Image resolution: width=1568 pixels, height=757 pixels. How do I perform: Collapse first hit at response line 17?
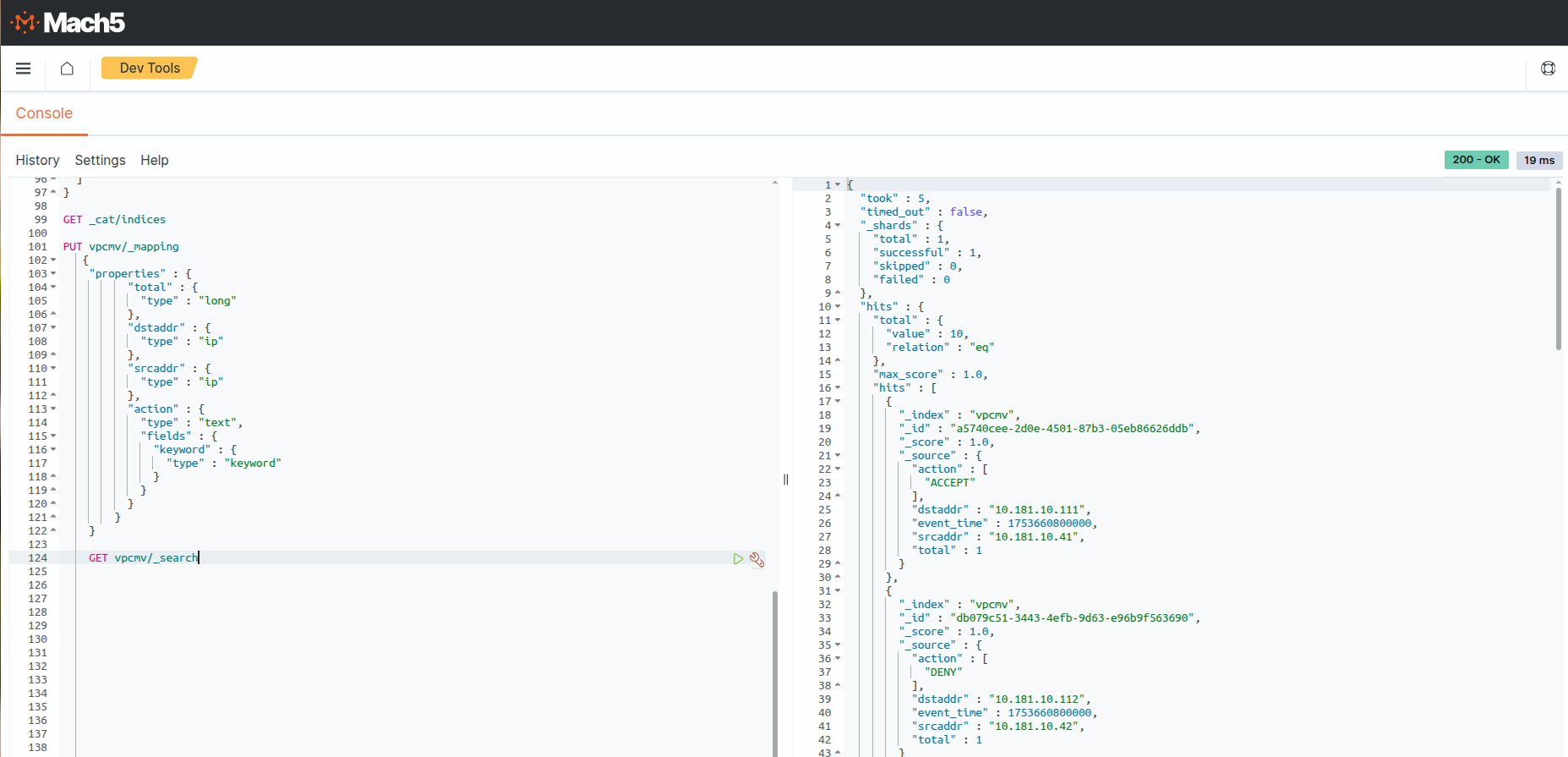point(838,402)
